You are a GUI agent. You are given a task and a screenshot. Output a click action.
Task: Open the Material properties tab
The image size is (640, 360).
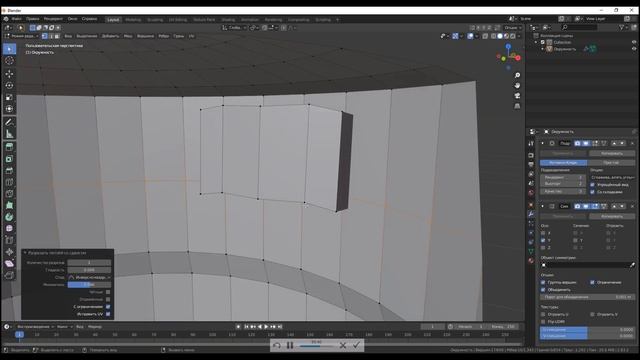click(531, 261)
